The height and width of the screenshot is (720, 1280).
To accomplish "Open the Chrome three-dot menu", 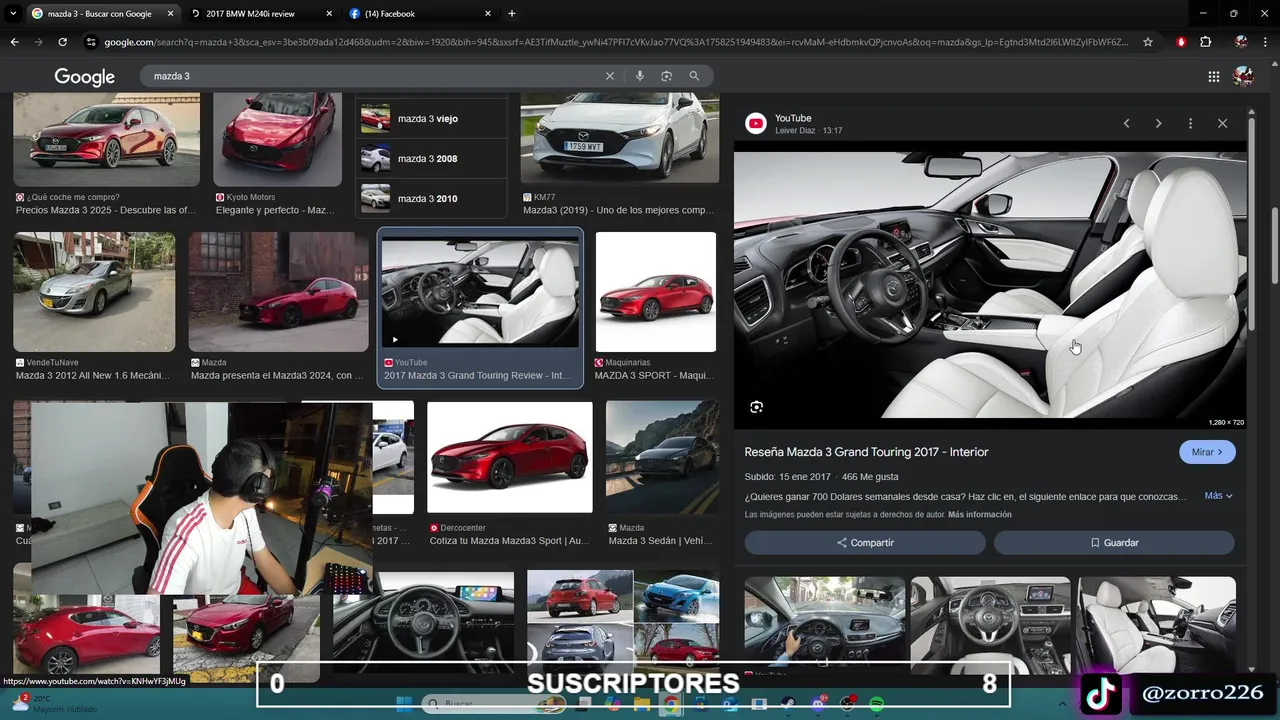I will (x=1266, y=42).
